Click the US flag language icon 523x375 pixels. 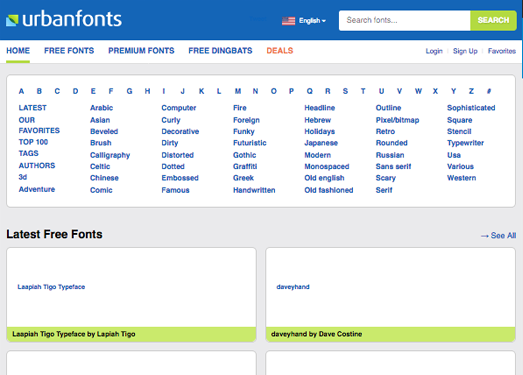pos(288,21)
